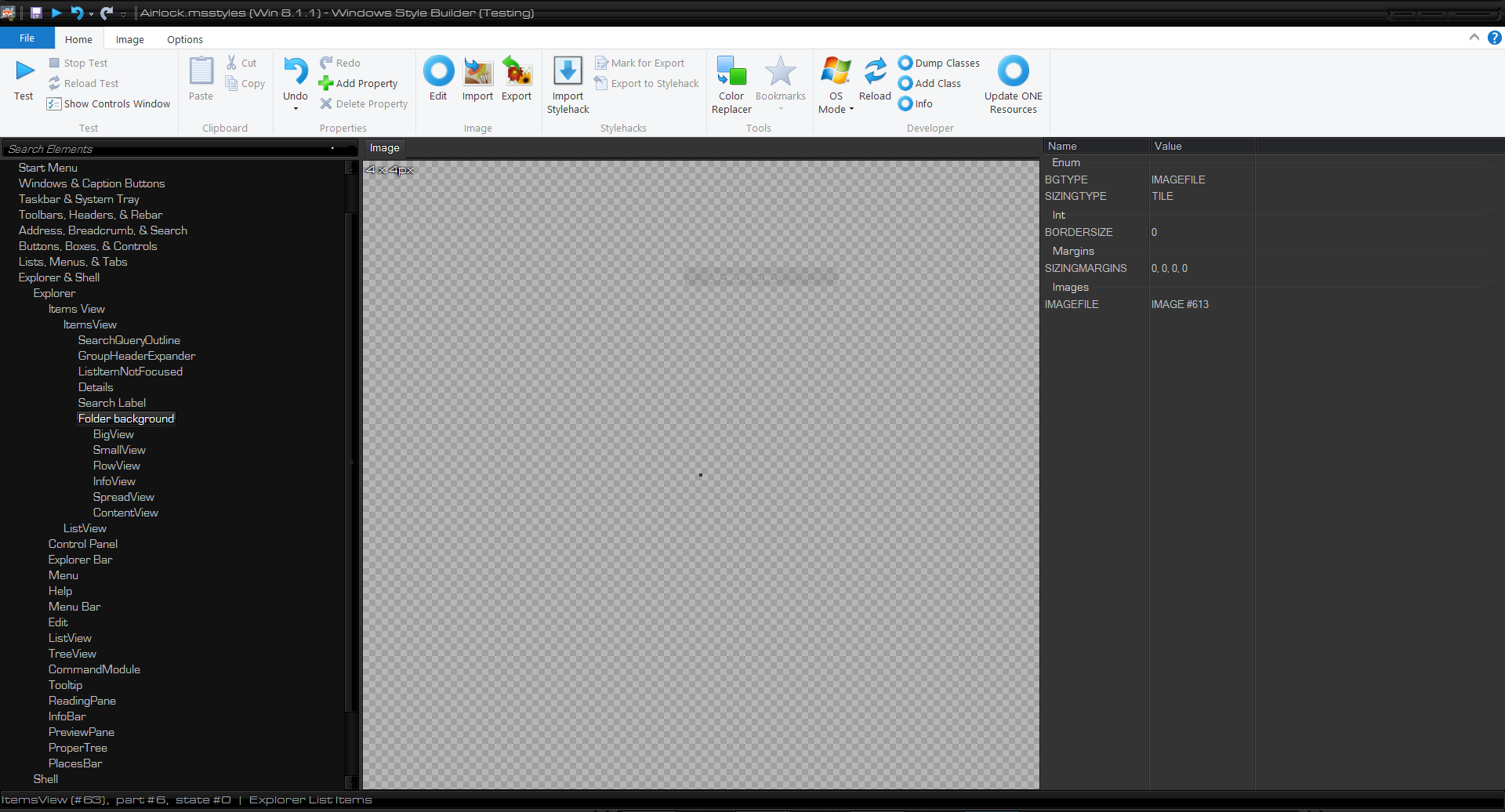1505x812 pixels.
Task: Click the Reload Test icon
Action: pos(54,83)
